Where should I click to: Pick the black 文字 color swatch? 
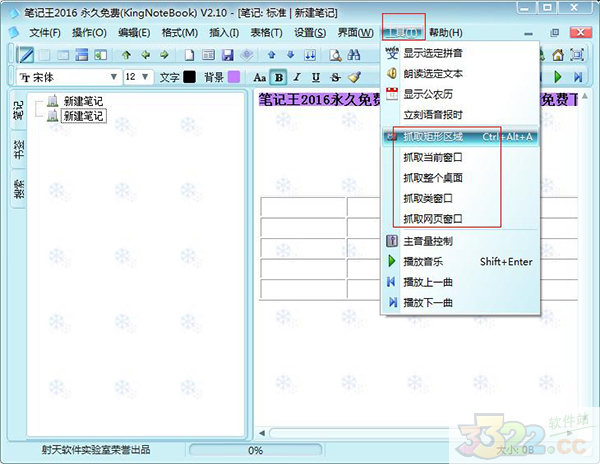click(x=189, y=77)
